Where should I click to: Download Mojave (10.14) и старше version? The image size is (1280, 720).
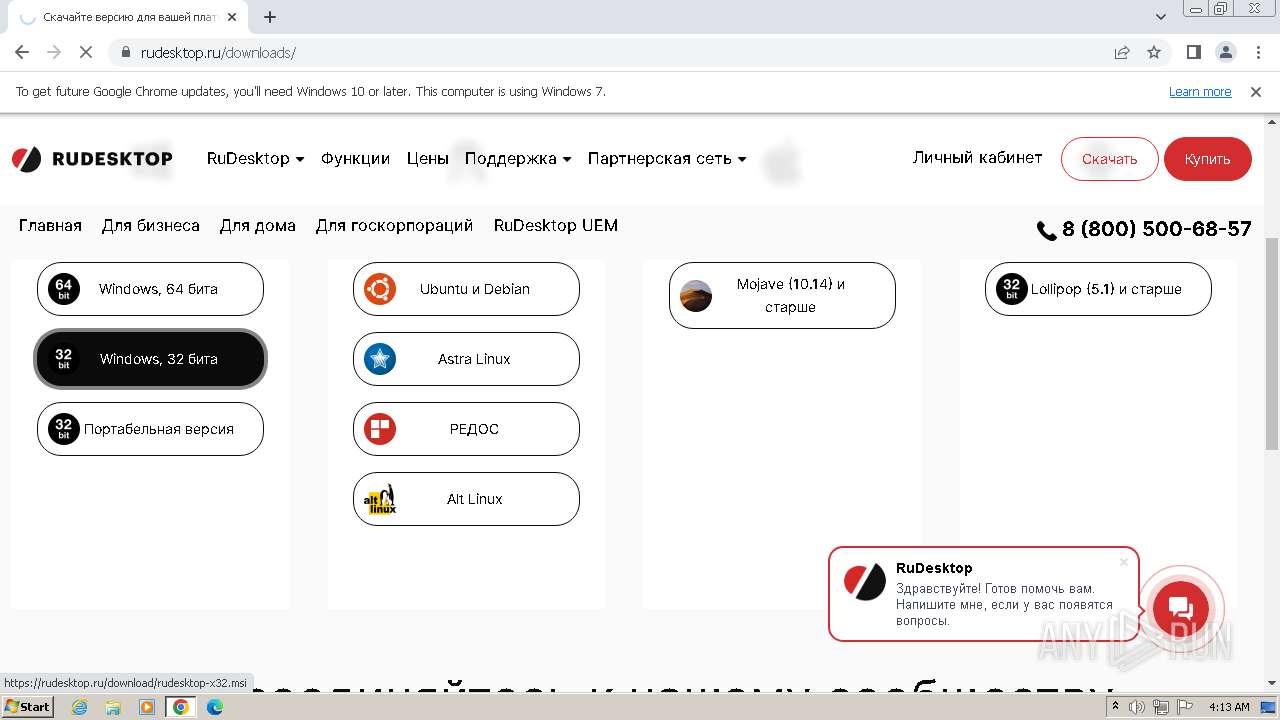pyautogui.click(x=782, y=295)
